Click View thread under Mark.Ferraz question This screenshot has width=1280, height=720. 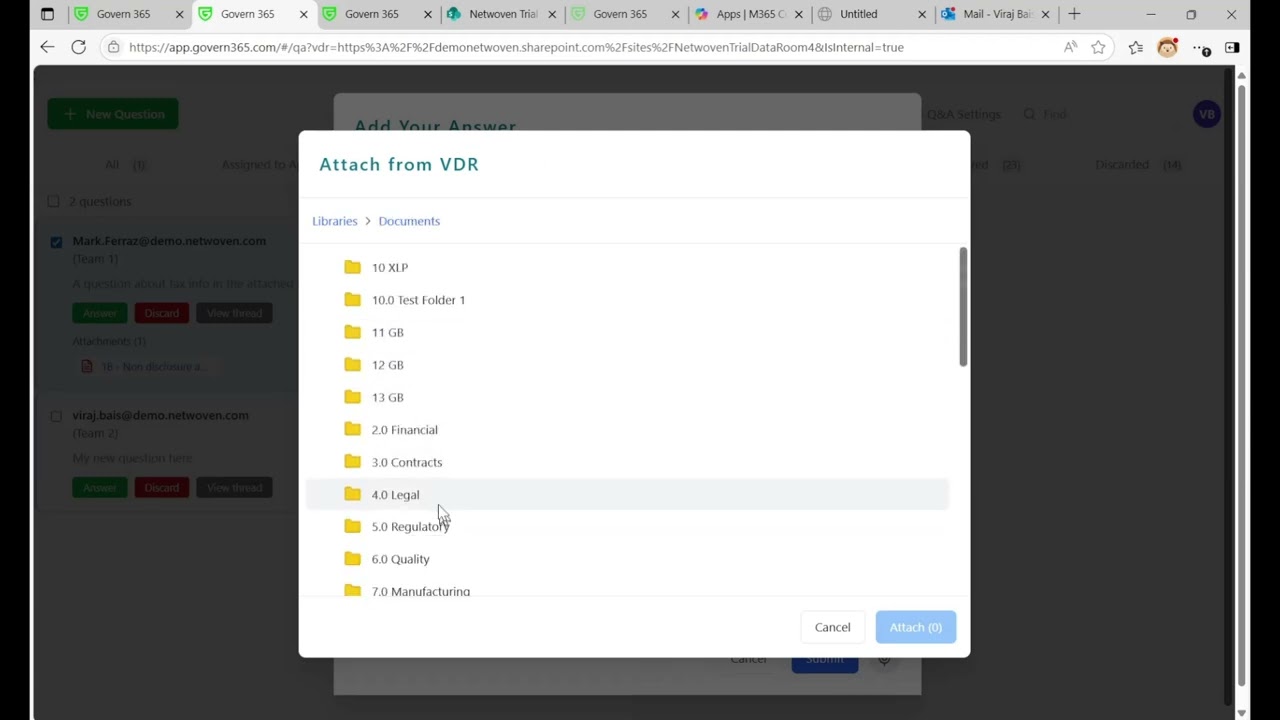tap(234, 313)
